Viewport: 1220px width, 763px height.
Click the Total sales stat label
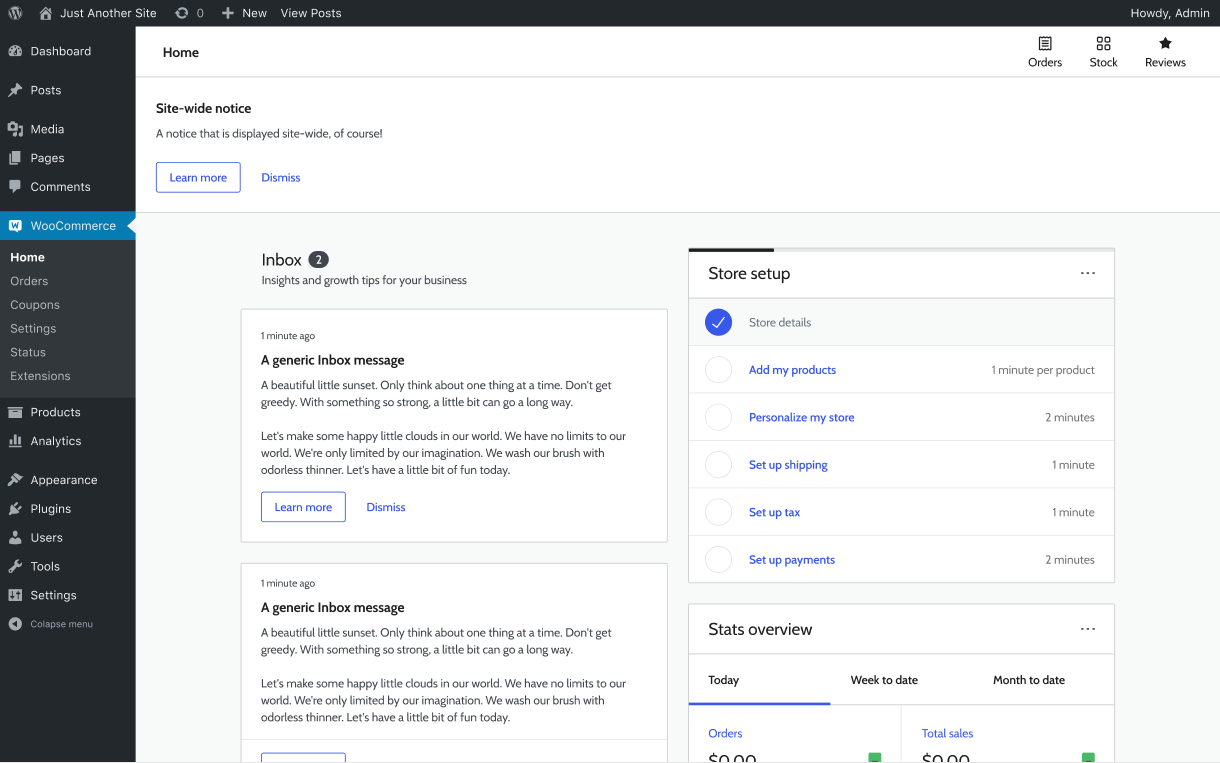[x=947, y=733]
